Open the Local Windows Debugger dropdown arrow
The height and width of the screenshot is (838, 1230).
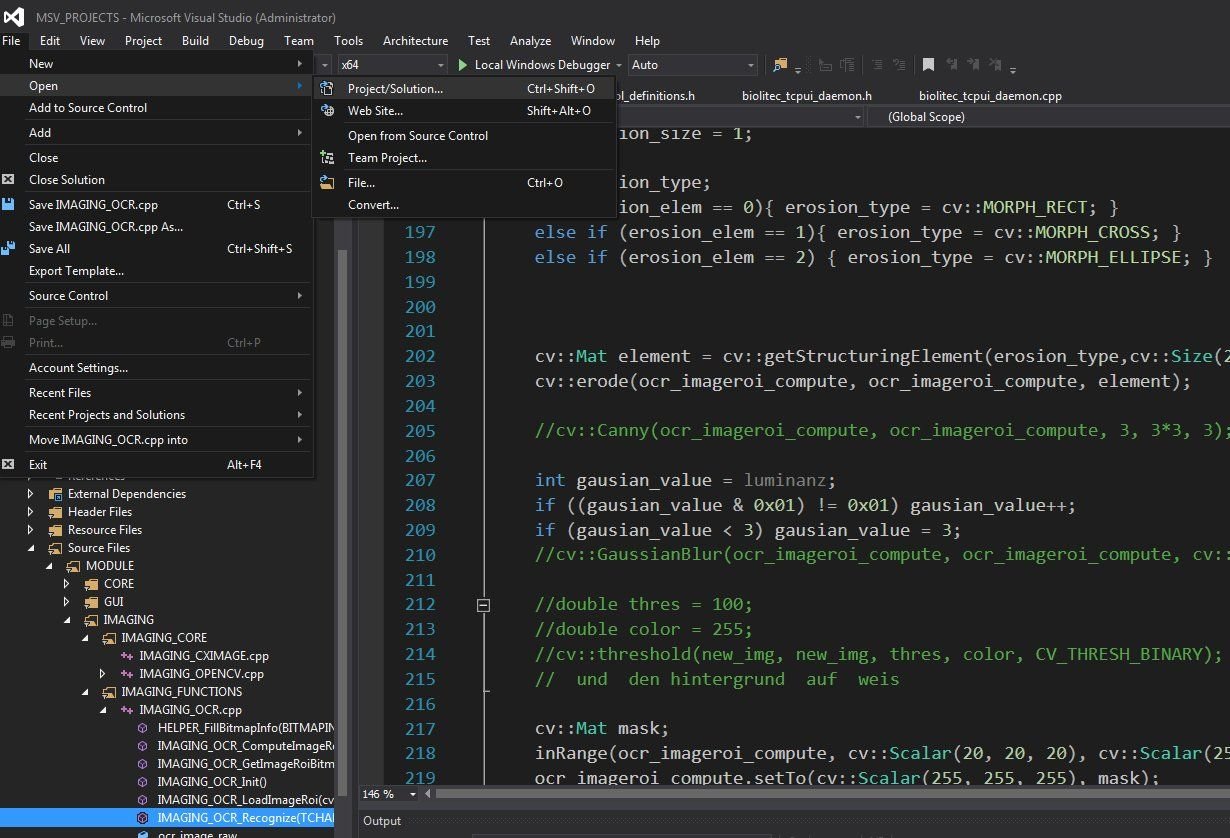click(620, 65)
